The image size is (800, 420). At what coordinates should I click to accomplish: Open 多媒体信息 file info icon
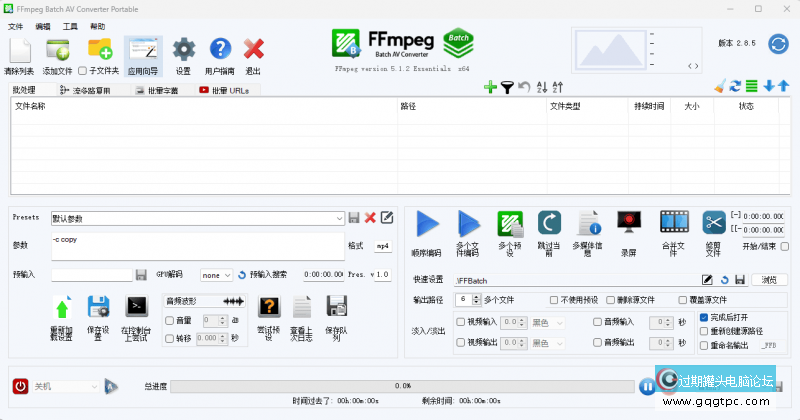click(587, 224)
